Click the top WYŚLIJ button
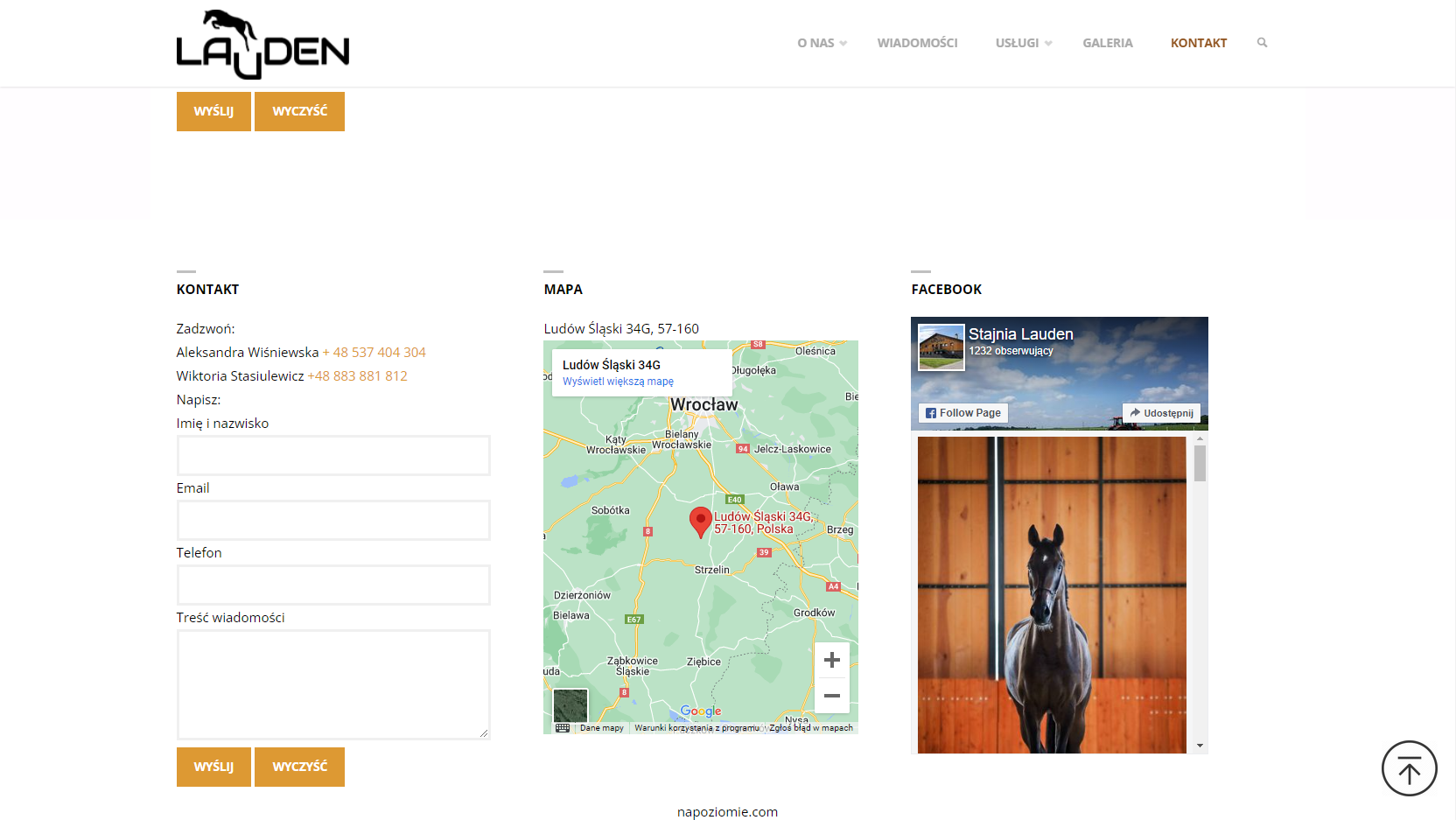The width and height of the screenshot is (1456, 820). pyautogui.click(x=213, y=111)
